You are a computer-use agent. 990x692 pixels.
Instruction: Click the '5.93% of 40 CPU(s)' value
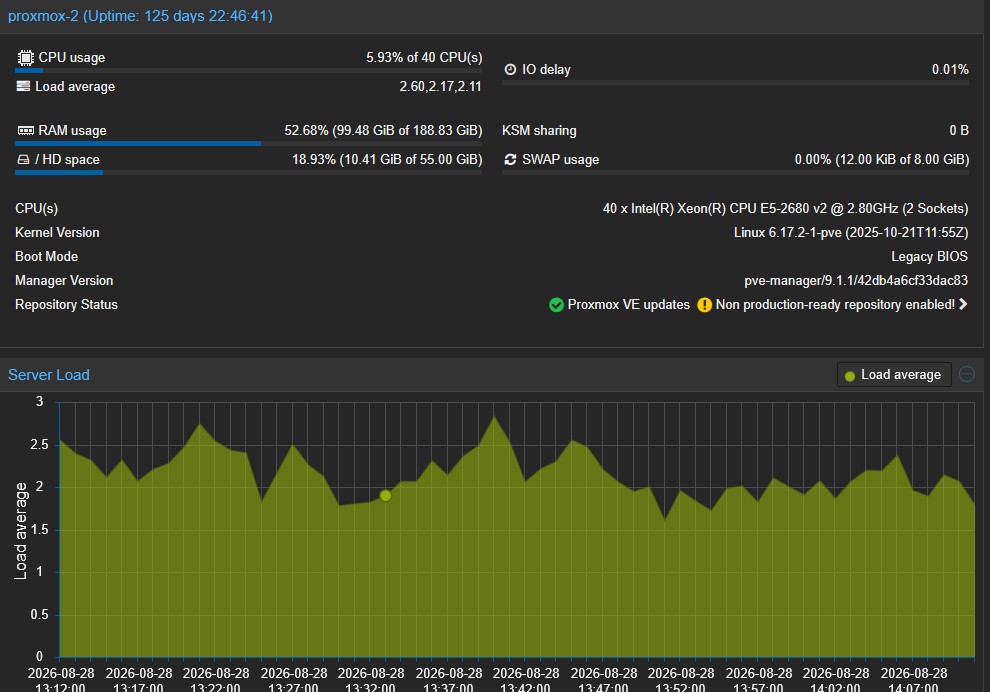424,57
